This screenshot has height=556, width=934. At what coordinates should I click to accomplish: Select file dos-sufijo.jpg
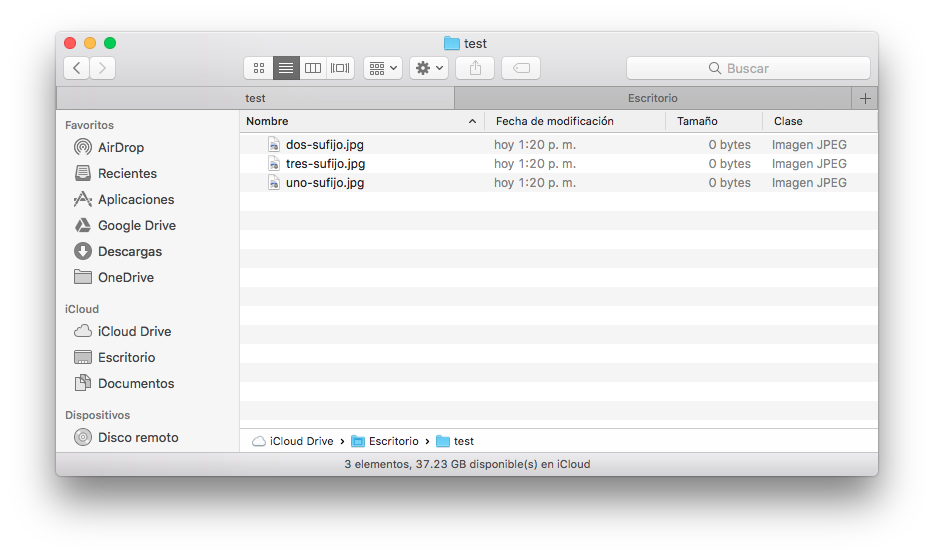click(x=325, y=144)
